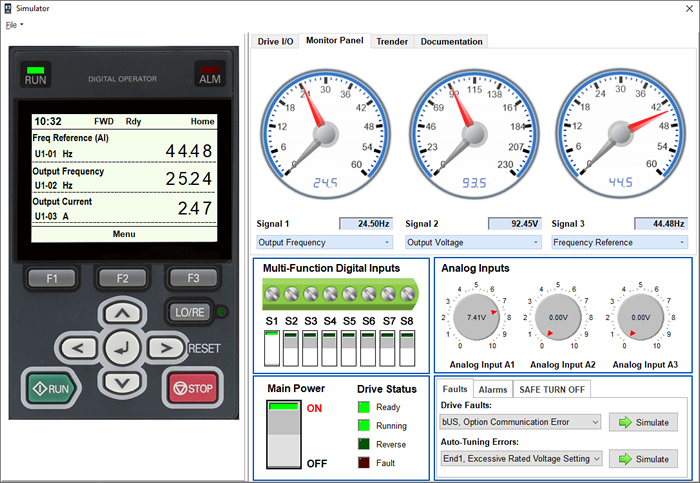700x483 pixels.
Task: Switch to the Trender tab
Action: [392, 41]
